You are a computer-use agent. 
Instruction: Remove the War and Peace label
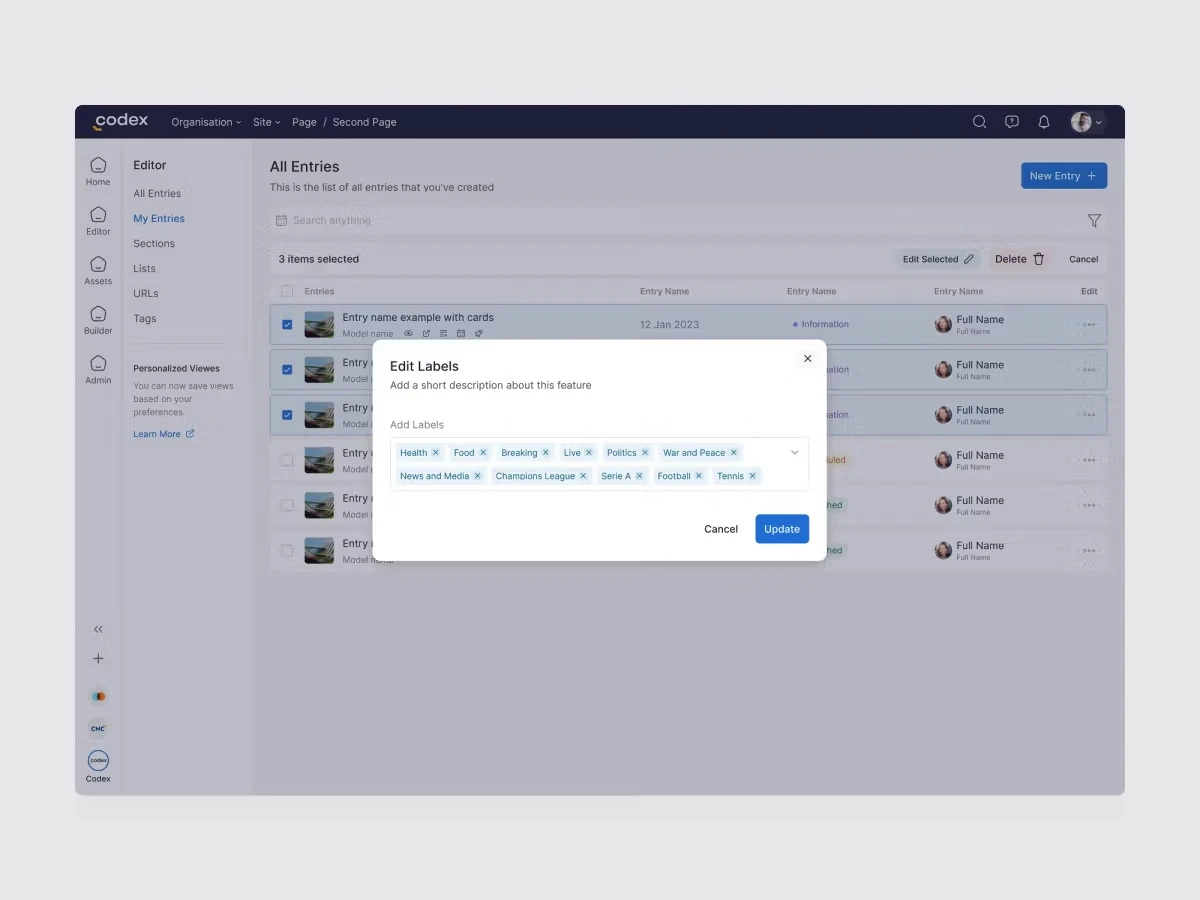[734, 453]
